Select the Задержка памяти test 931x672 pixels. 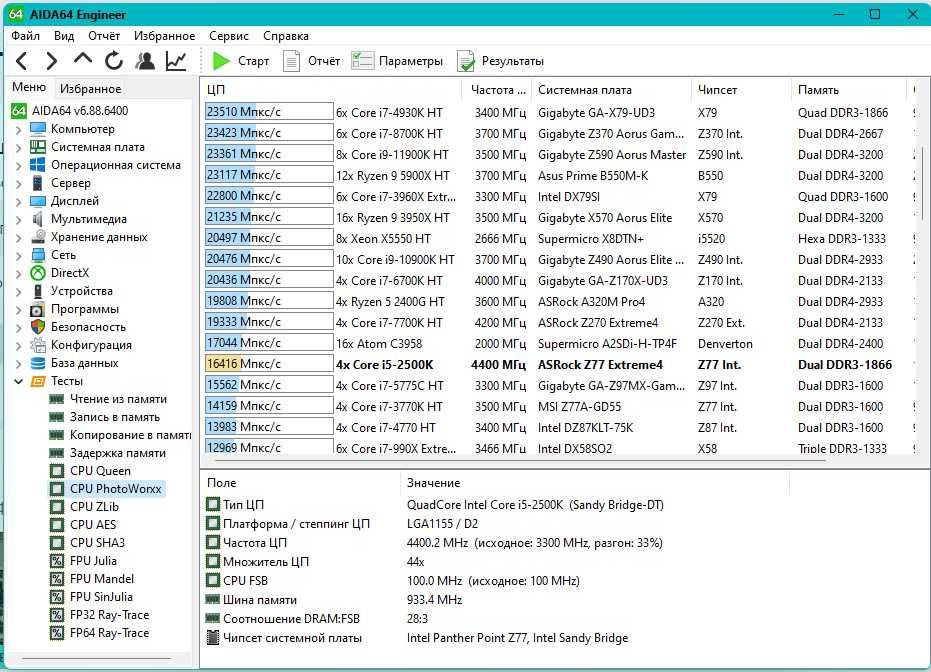pyautogui.click(x=118, y=453)
